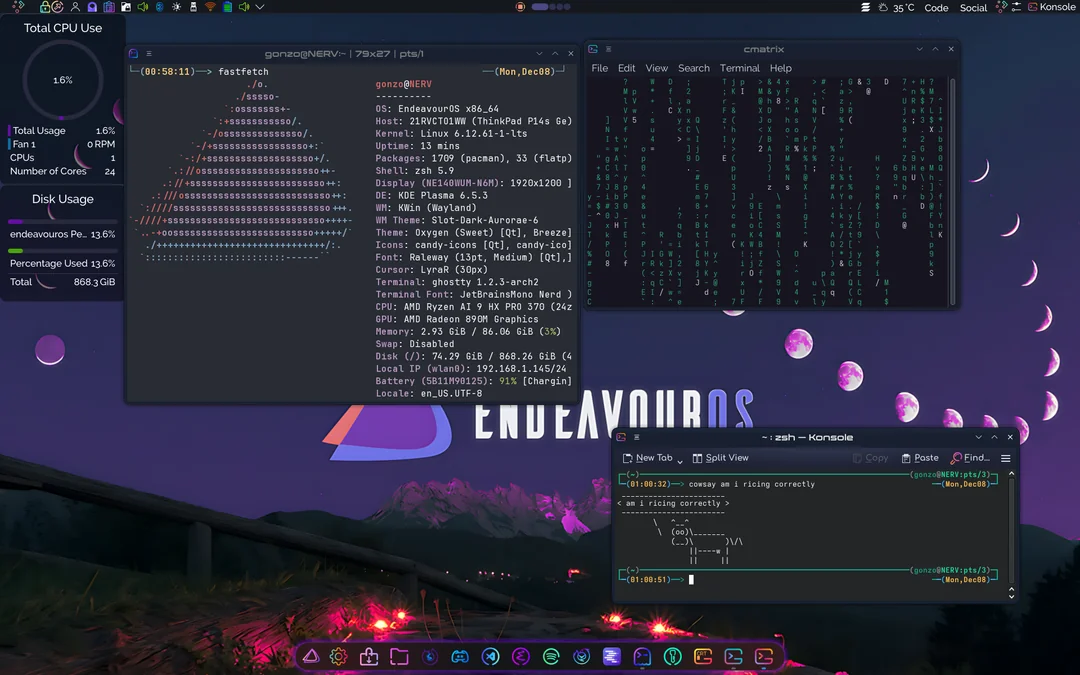Image resolution: width=1080 pixels, height=675 pixels.
Task: Open the Konsole hamburger menu
Action: coord(1006,458)
